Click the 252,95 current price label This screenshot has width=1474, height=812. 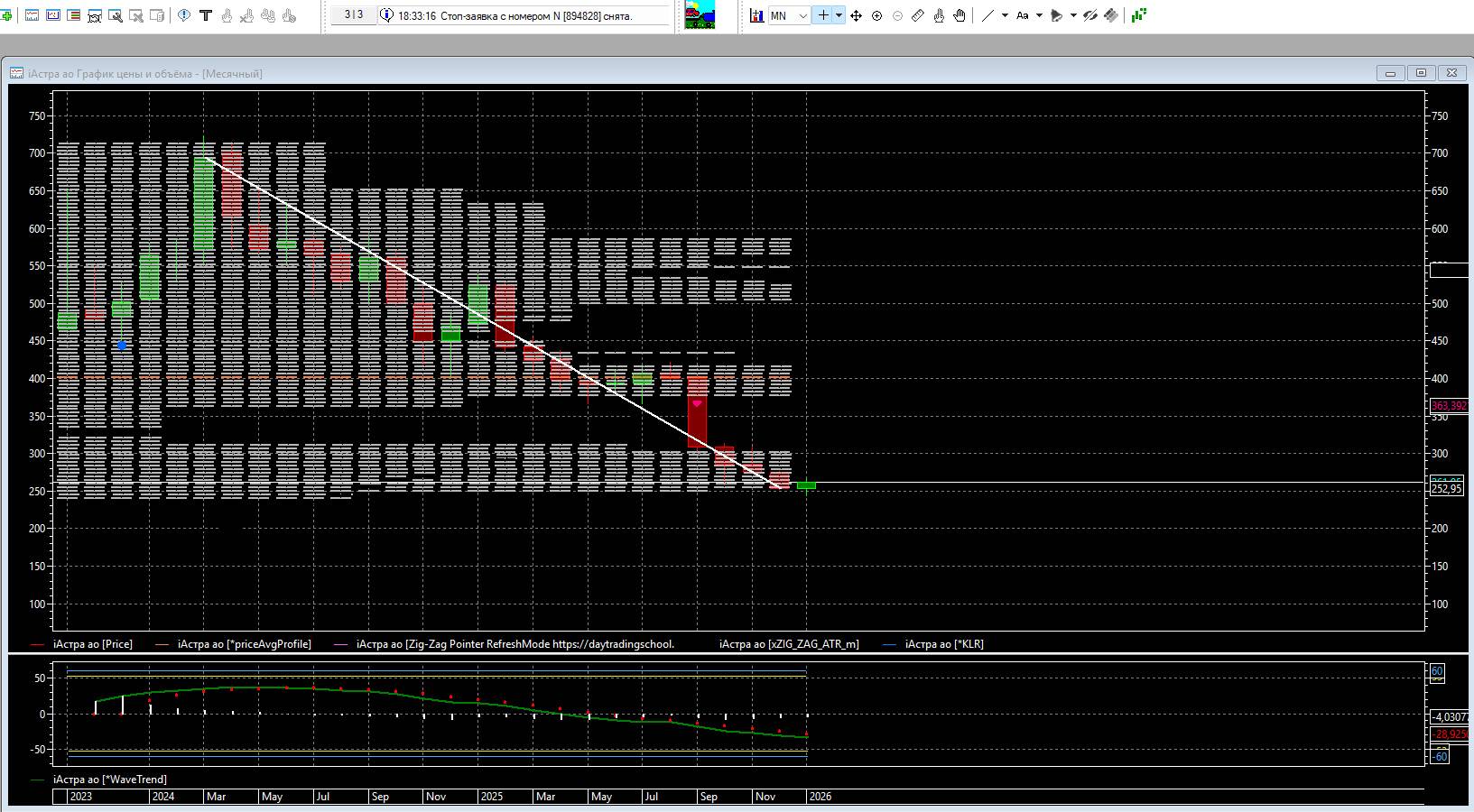(1447, 489)
